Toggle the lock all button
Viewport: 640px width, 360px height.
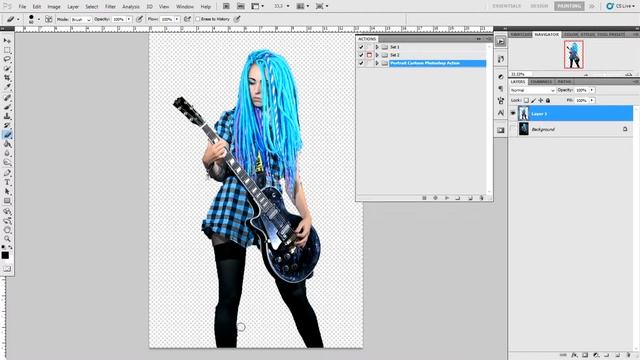click(548, 100)
